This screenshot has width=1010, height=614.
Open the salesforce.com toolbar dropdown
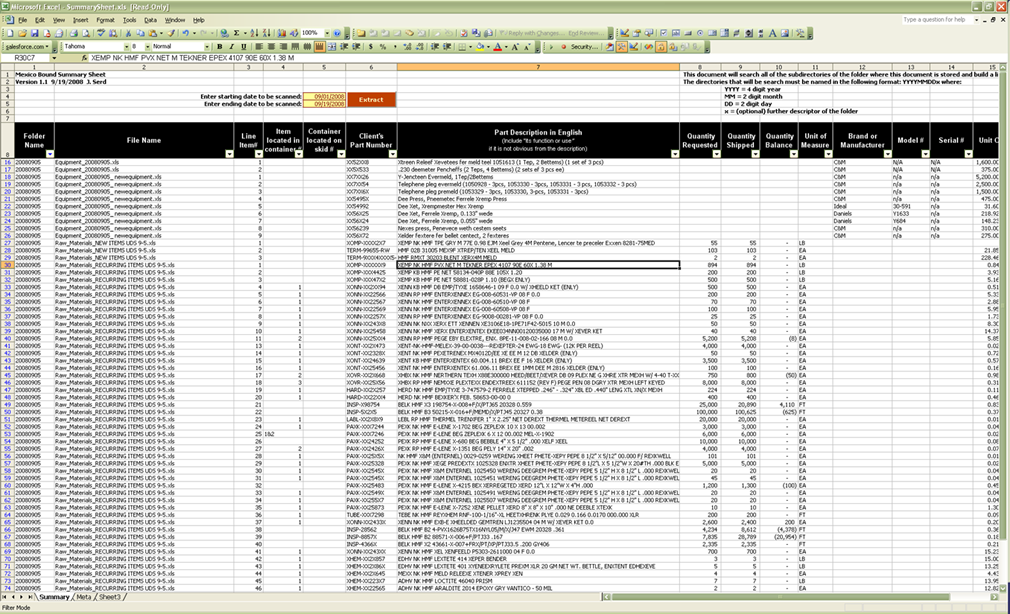pyautogui.click(x=28, y=46)
